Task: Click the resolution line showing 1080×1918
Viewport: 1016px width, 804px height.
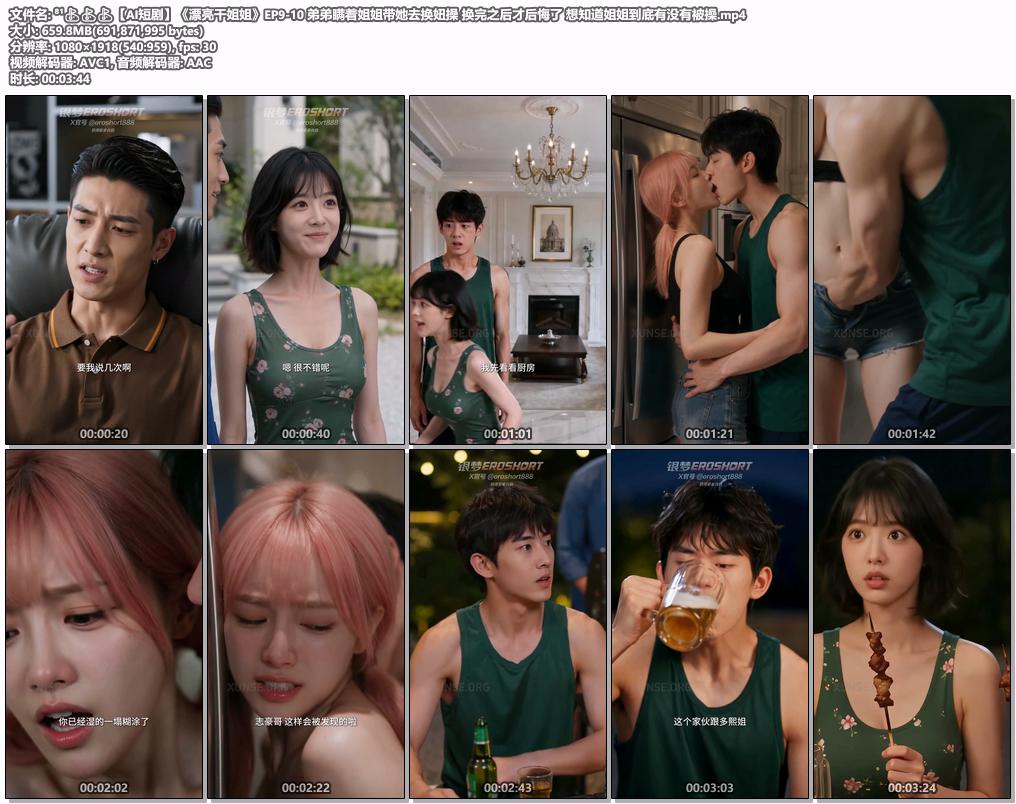Action: 113,47
